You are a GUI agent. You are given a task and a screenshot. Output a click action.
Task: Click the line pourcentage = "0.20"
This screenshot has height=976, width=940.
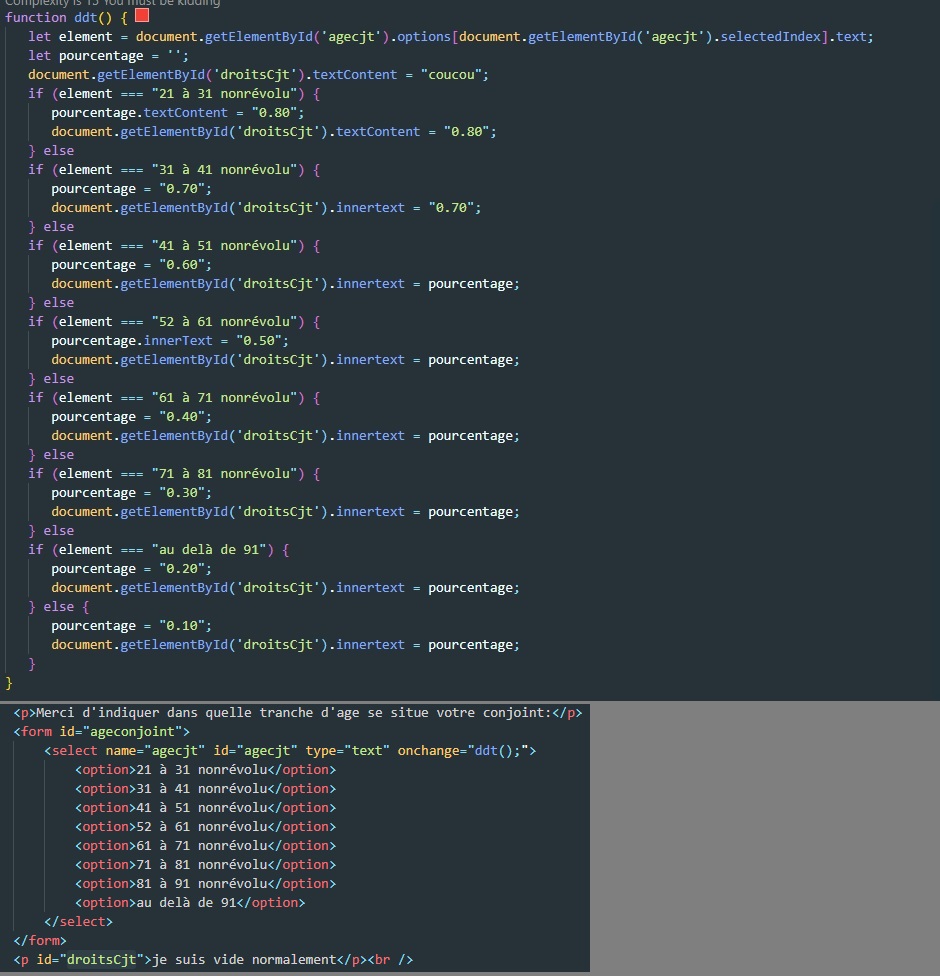[131, 568]
